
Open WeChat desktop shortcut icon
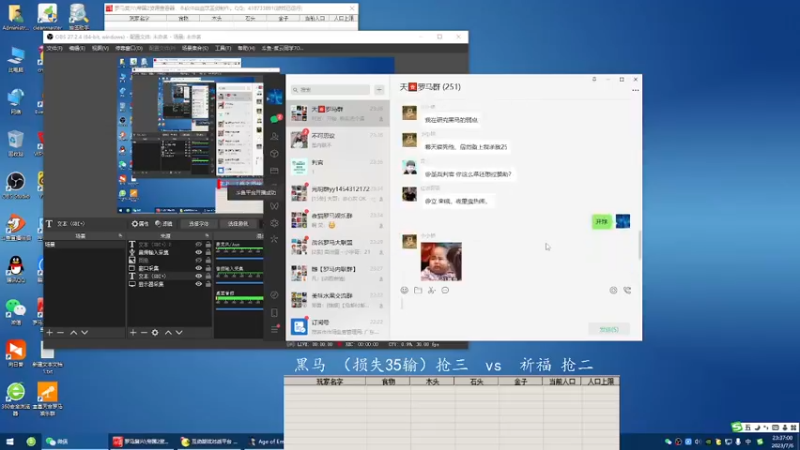[x=16, y=311]
